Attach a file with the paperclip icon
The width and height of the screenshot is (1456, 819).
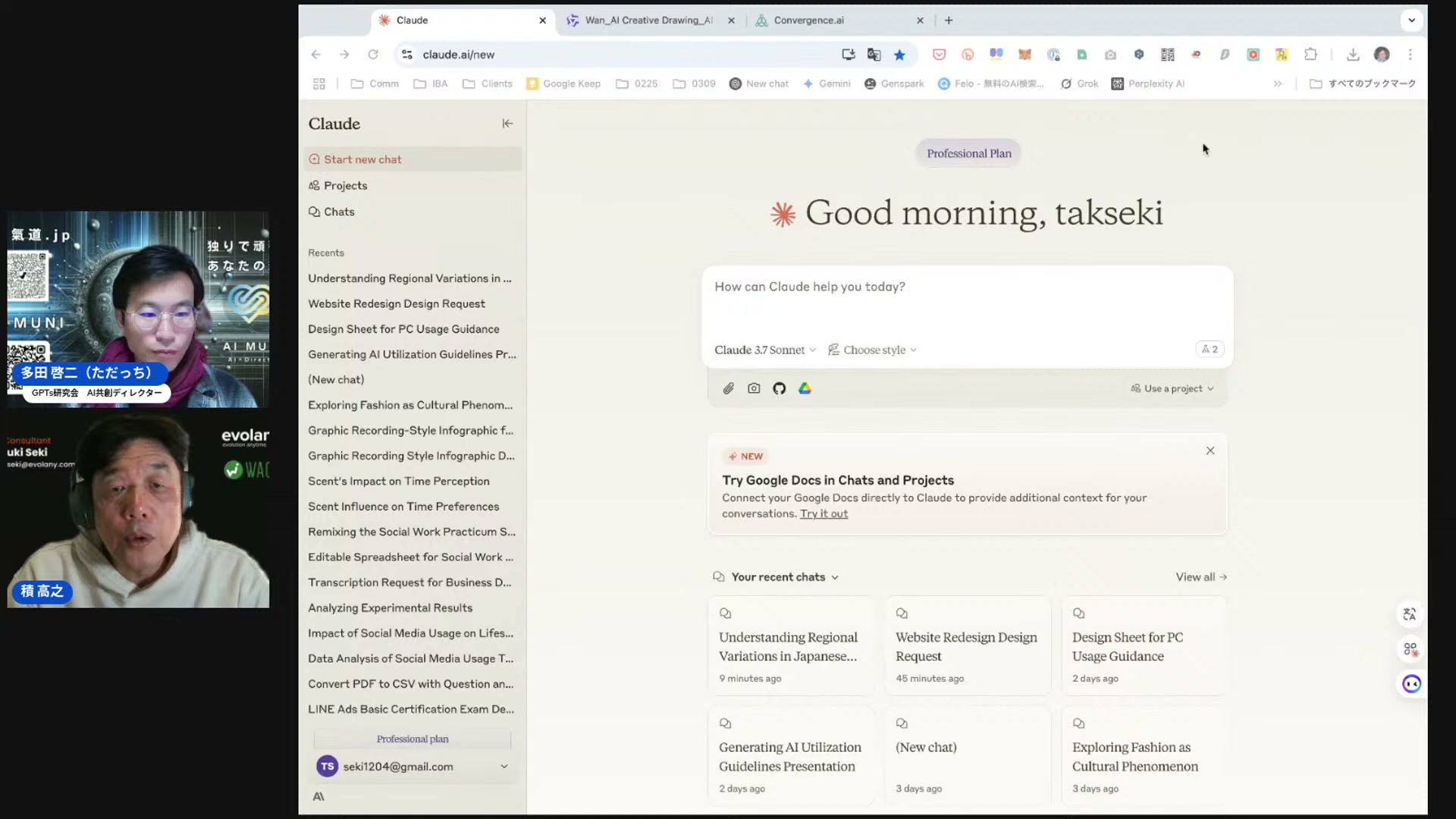pos(728,388)
